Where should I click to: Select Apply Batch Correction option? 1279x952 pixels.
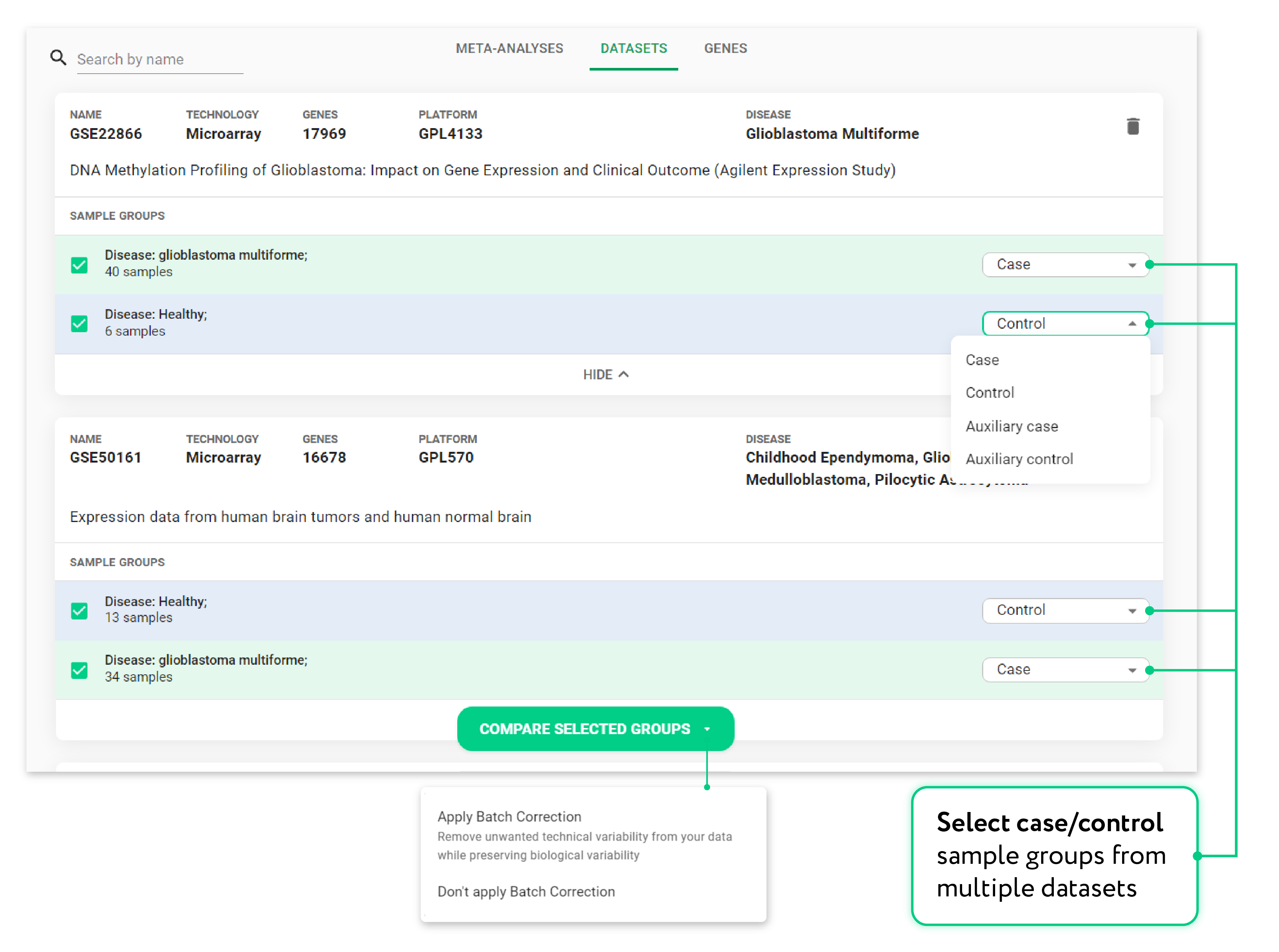pyautogui.click(x=509, y=817)
